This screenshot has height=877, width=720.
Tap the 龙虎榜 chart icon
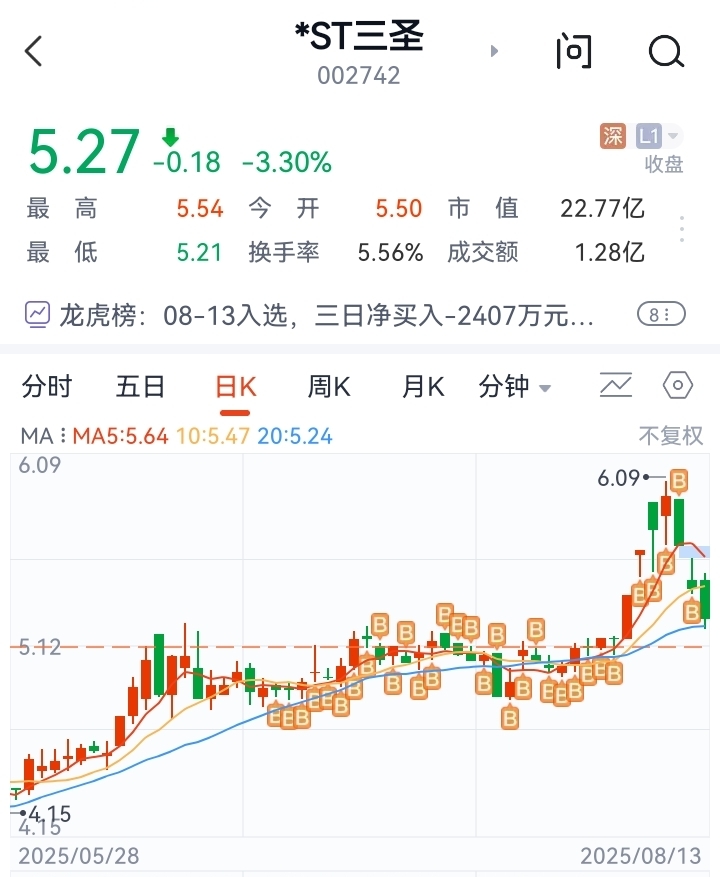[37, 314]
